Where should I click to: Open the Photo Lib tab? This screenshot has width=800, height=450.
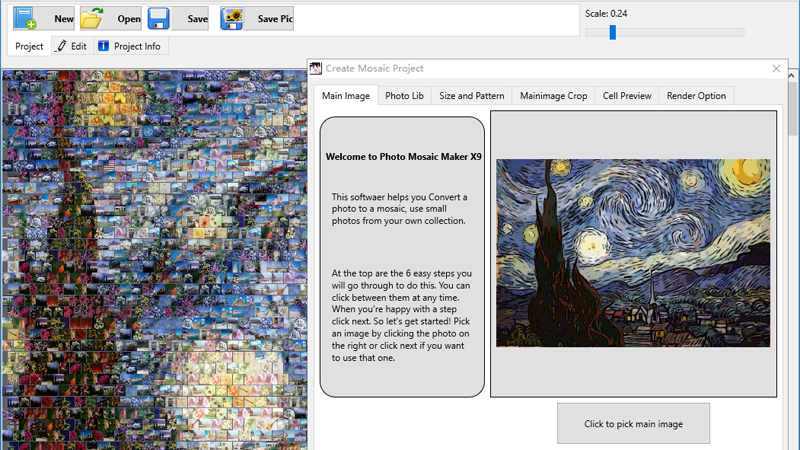(405, 96)
